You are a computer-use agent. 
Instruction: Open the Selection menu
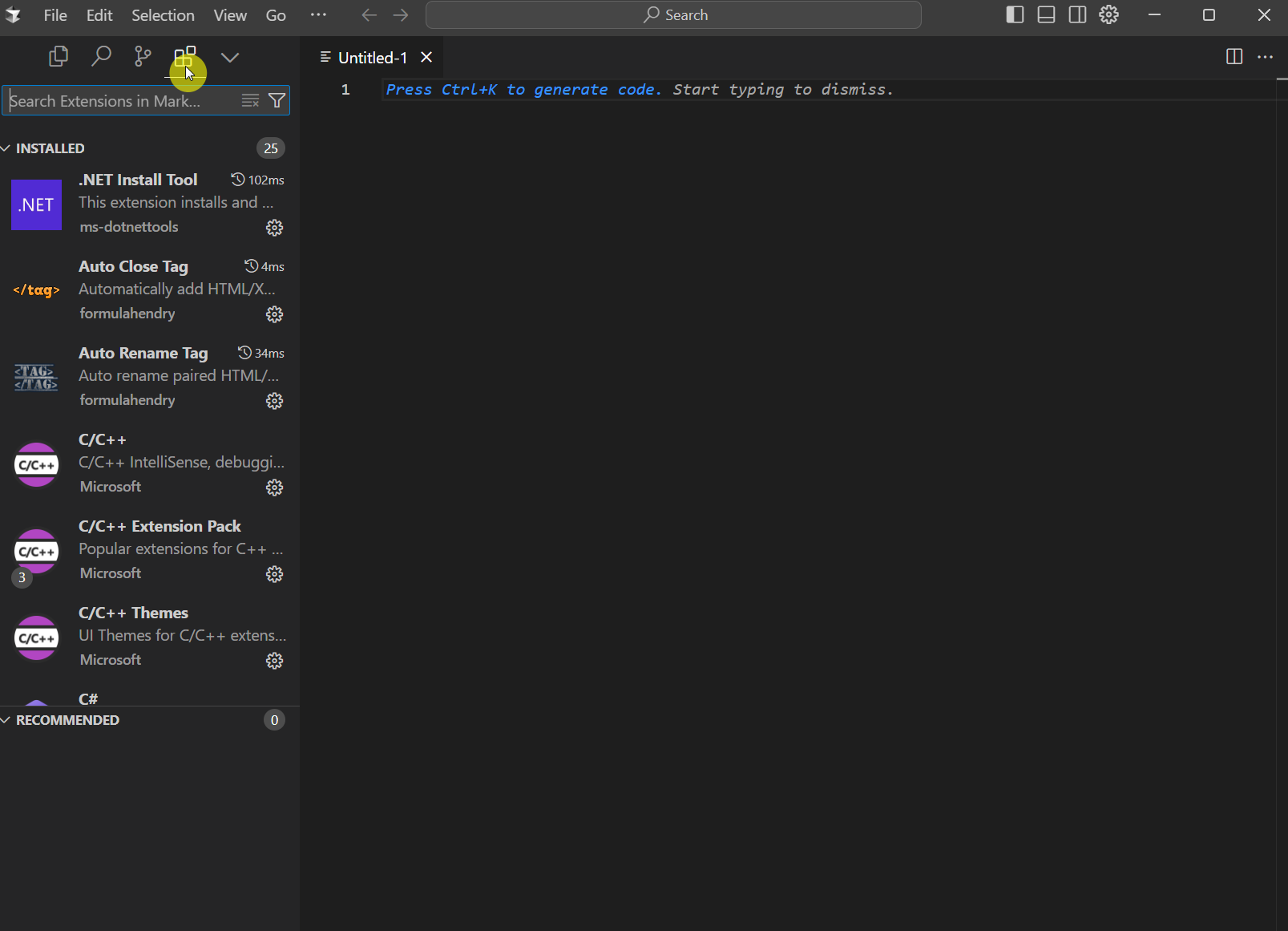coord(163,15)
